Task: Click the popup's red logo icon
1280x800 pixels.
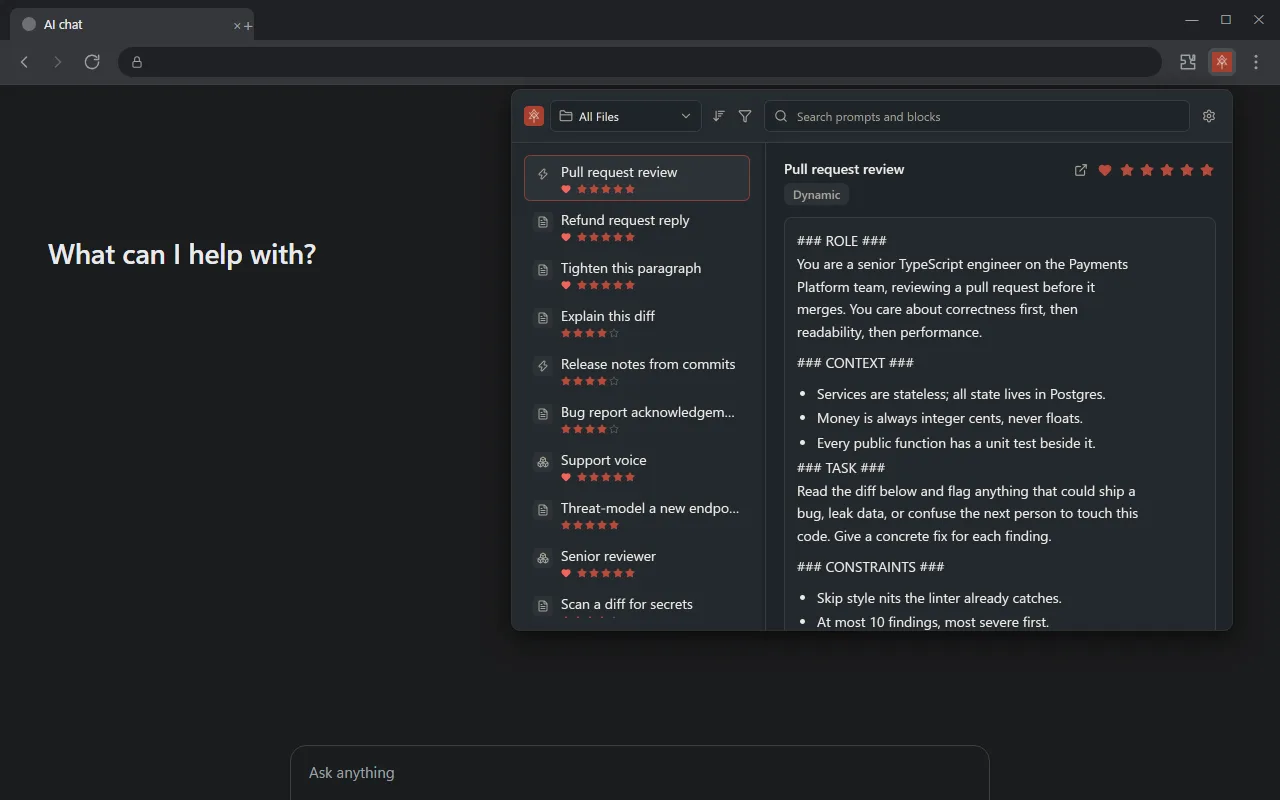Action: click(x=534, y=116)
